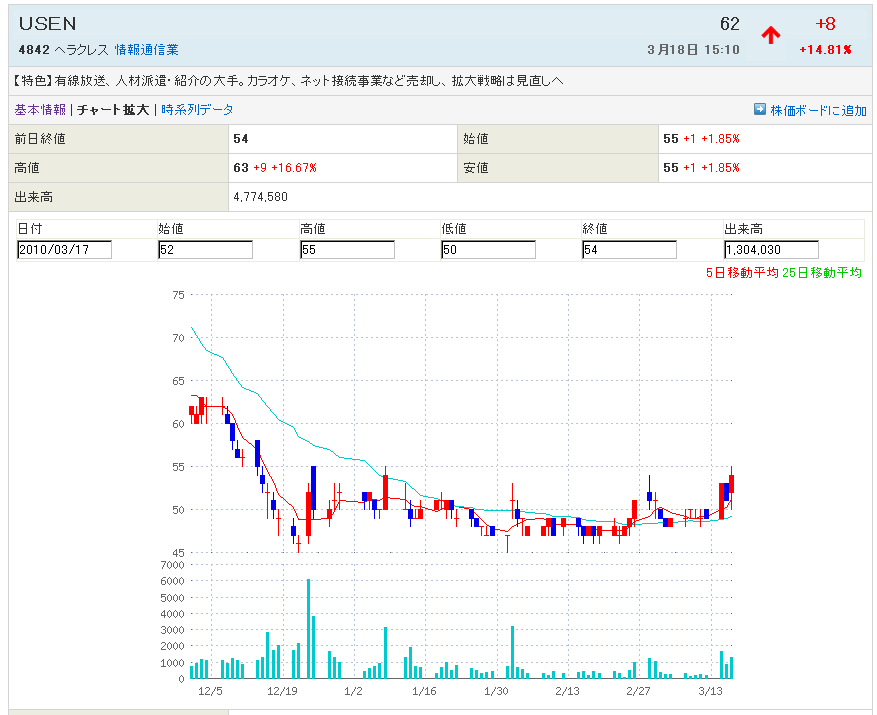Click the red up arrow price indicator
The width and height of the screenshot is (877, 715).
pyautogui.click(x=770, y=36)
